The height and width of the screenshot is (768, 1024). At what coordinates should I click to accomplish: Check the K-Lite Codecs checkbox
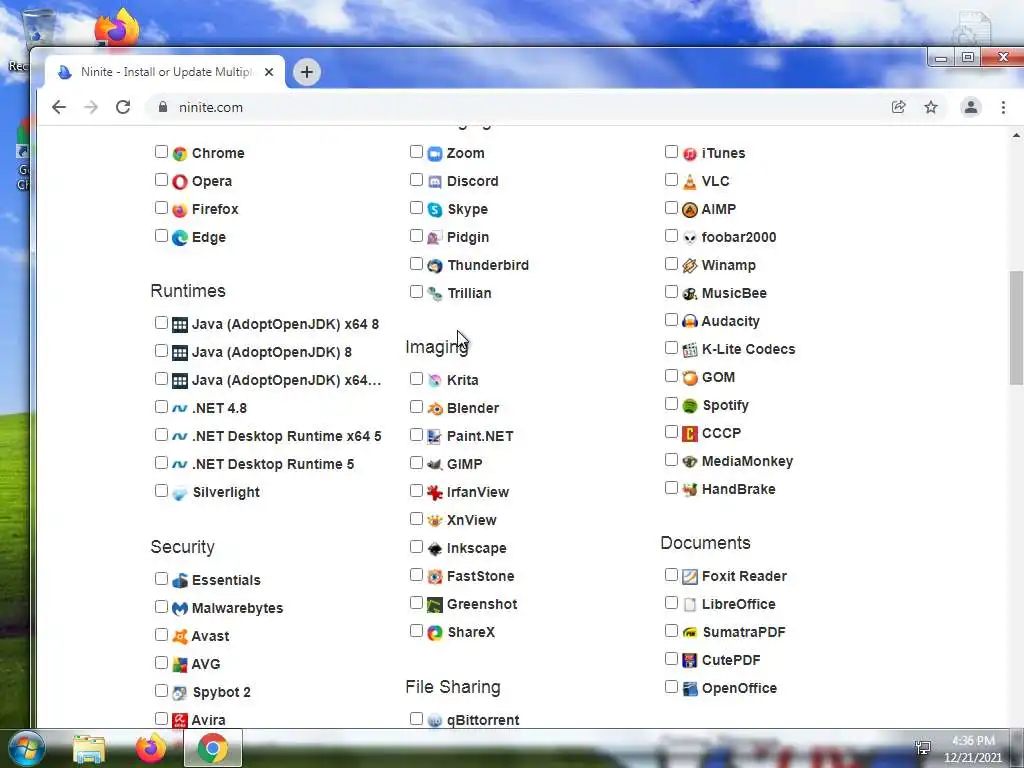tap(671, 348)
